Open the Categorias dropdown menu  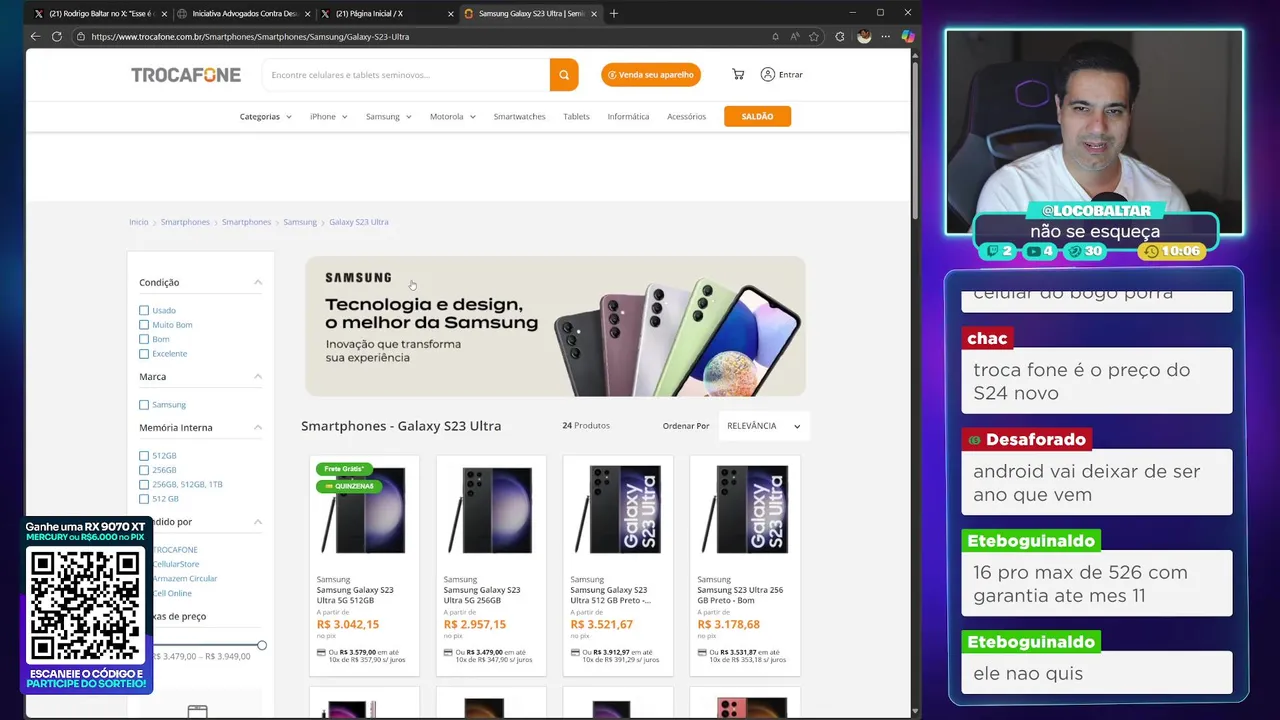click(266, 117)
